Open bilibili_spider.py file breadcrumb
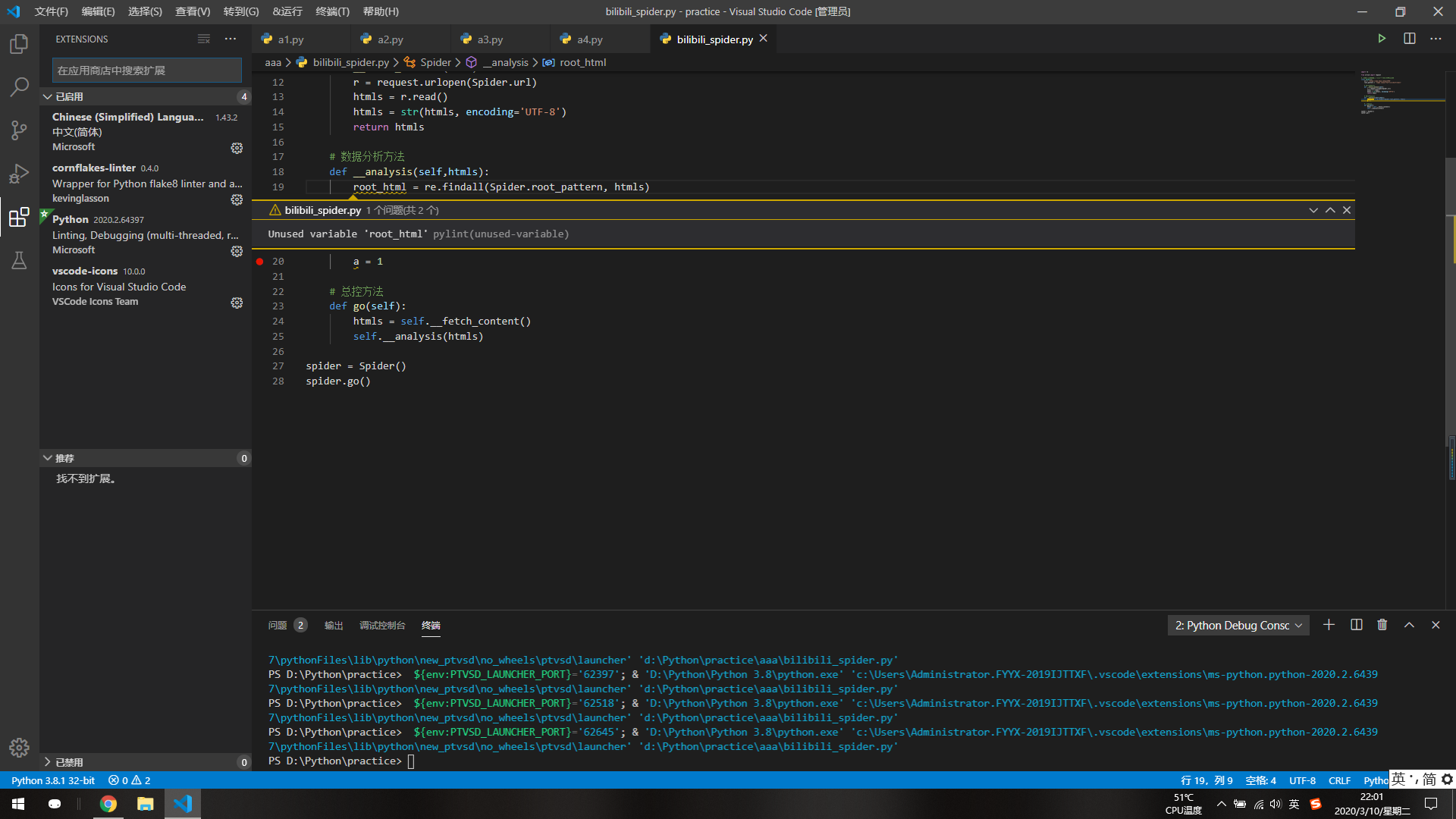This screenshot has height=819, width=1456. tap(343, 62)
